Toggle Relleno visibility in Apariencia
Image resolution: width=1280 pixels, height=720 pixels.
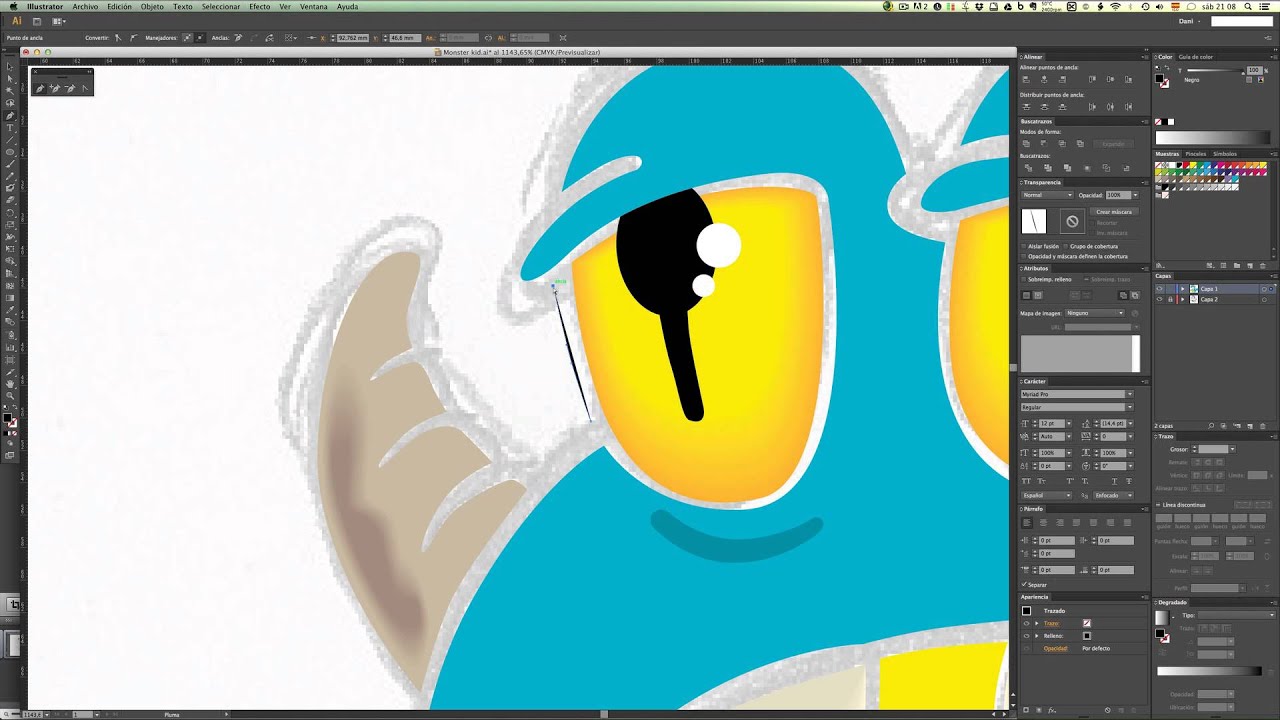(1026, 636)
